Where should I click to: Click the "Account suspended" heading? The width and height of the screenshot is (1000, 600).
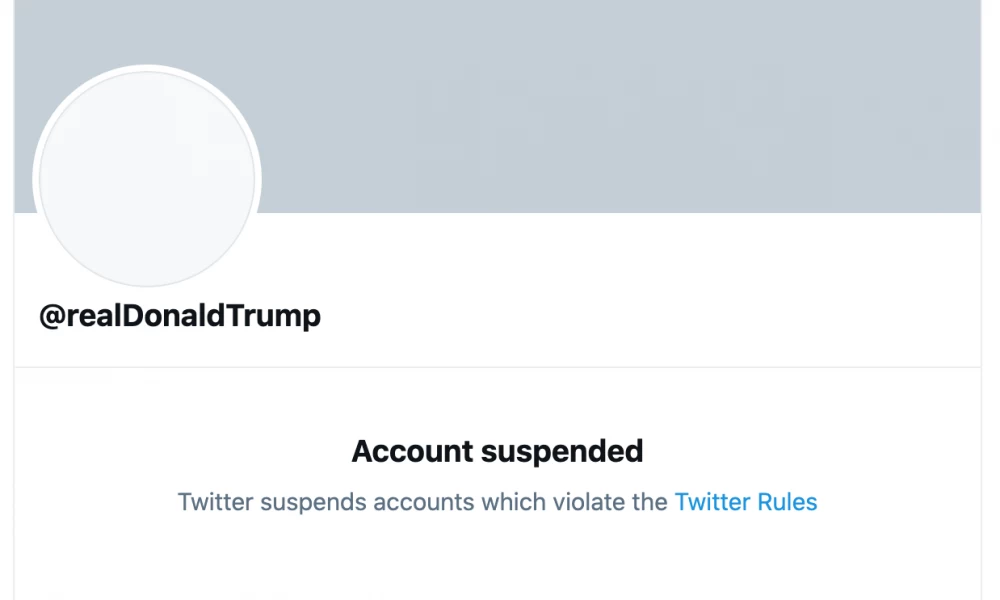click(x=497, y=451)
